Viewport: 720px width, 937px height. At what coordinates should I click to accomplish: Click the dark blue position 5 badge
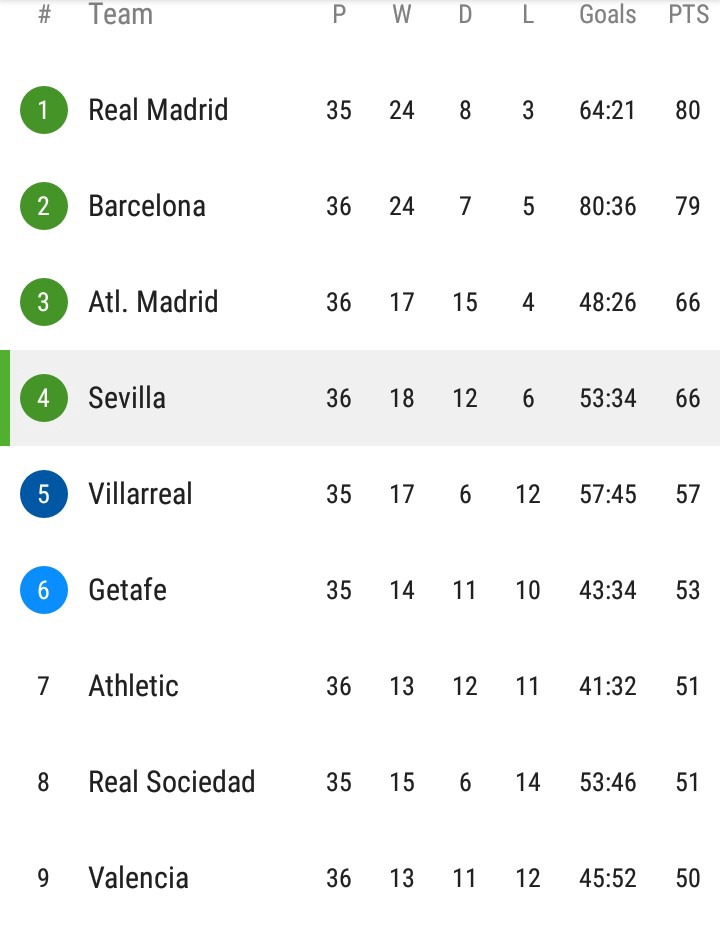tap(43, 494)
